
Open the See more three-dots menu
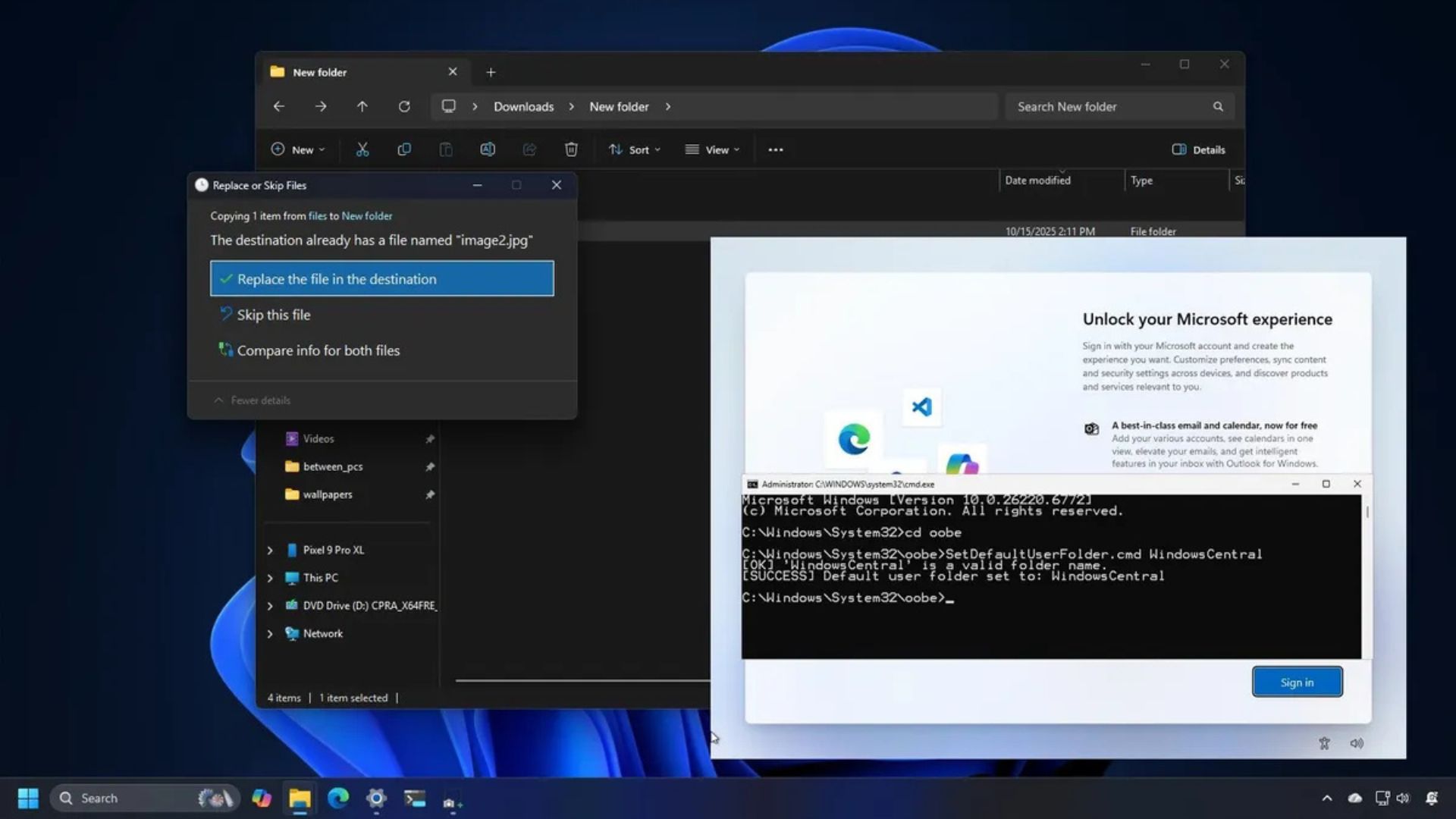(775, 149)
